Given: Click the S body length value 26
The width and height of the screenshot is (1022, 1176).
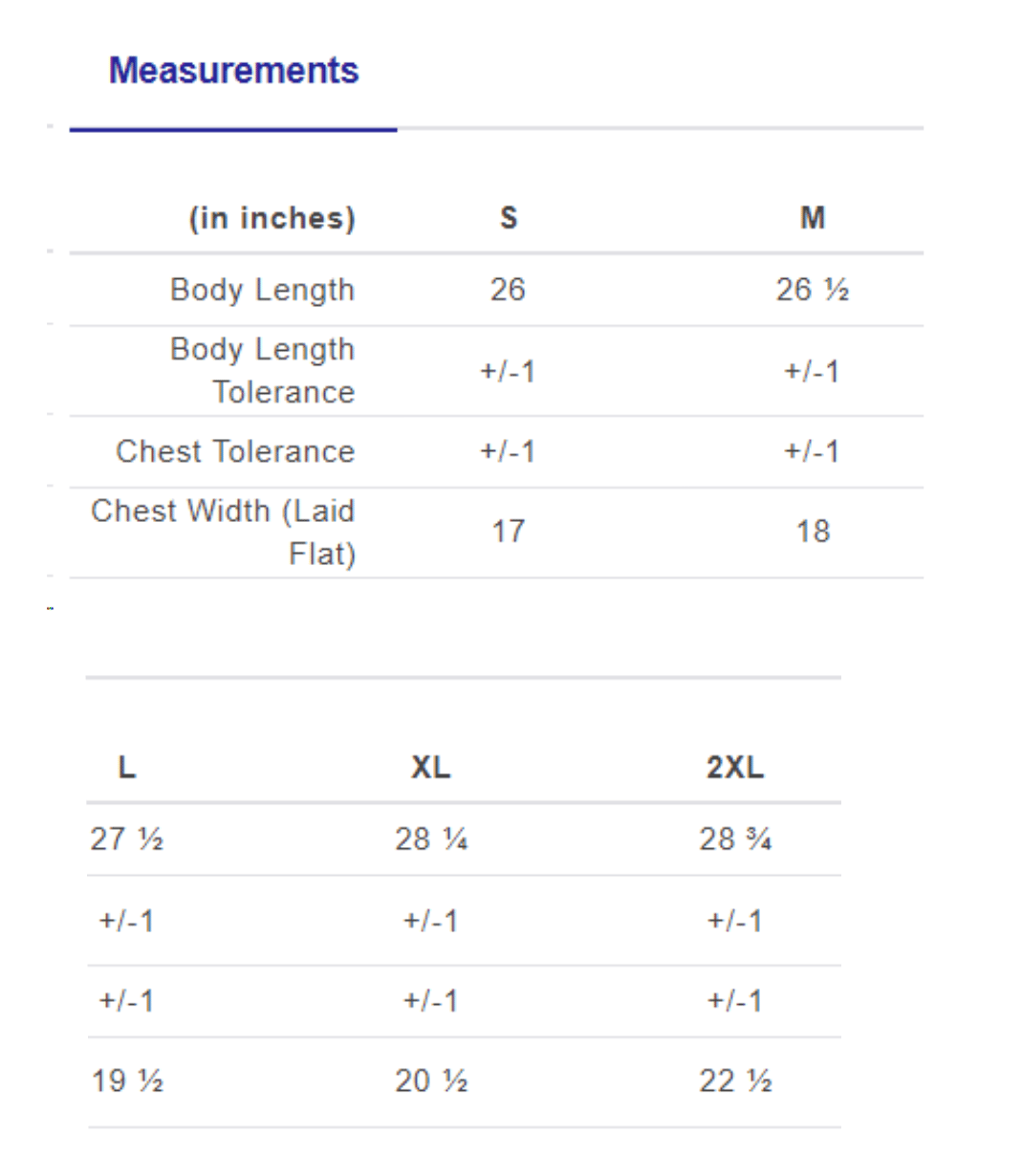Looking at the screenshot, I should [508, 290].
